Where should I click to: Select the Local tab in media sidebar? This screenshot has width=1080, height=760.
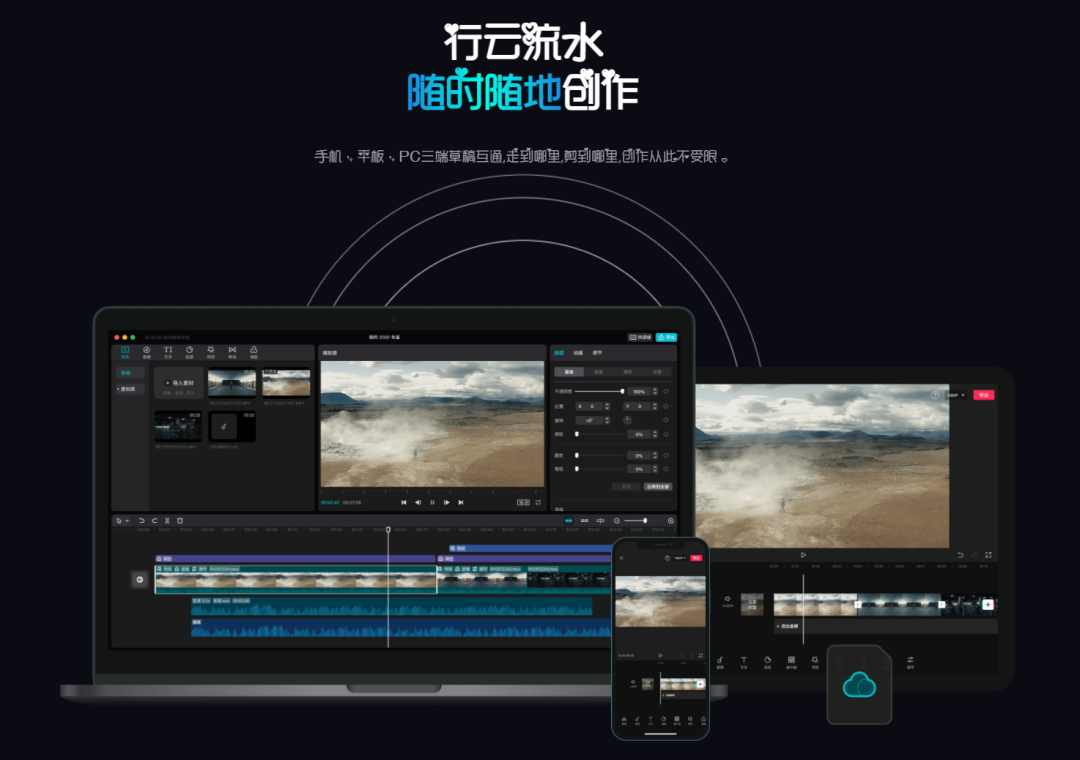coord(126,373)
